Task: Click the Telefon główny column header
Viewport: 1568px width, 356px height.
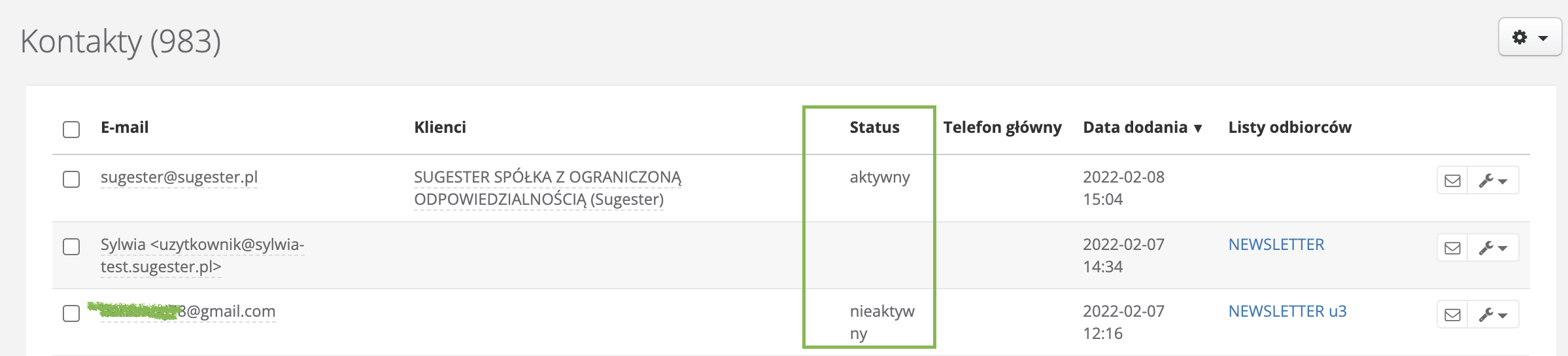Action: 1002,128
